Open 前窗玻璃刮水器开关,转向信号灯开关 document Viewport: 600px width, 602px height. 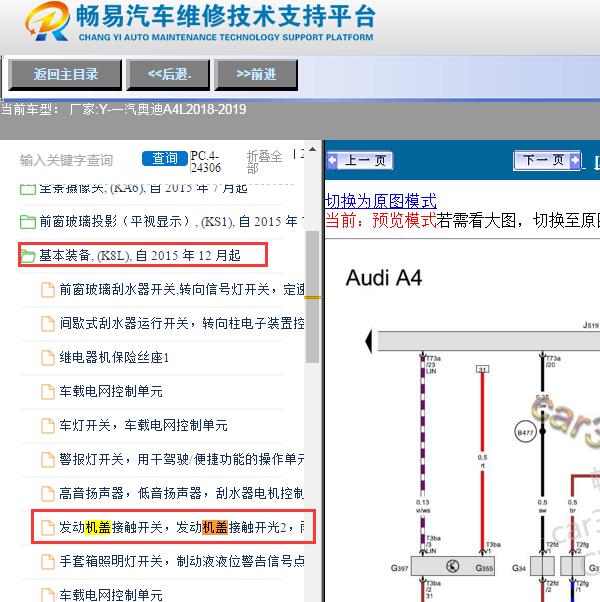click(182, 289)
